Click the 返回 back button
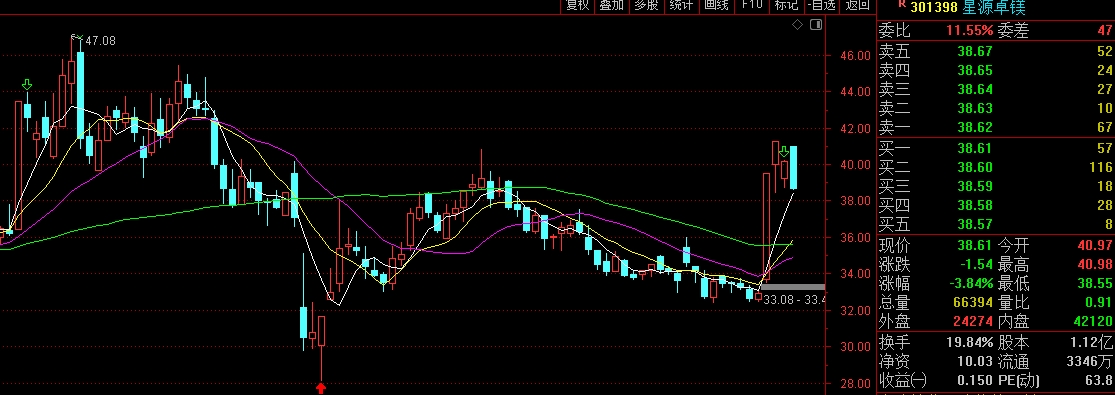The width and height of the screenshot is (1115, 395). point(857,6)
